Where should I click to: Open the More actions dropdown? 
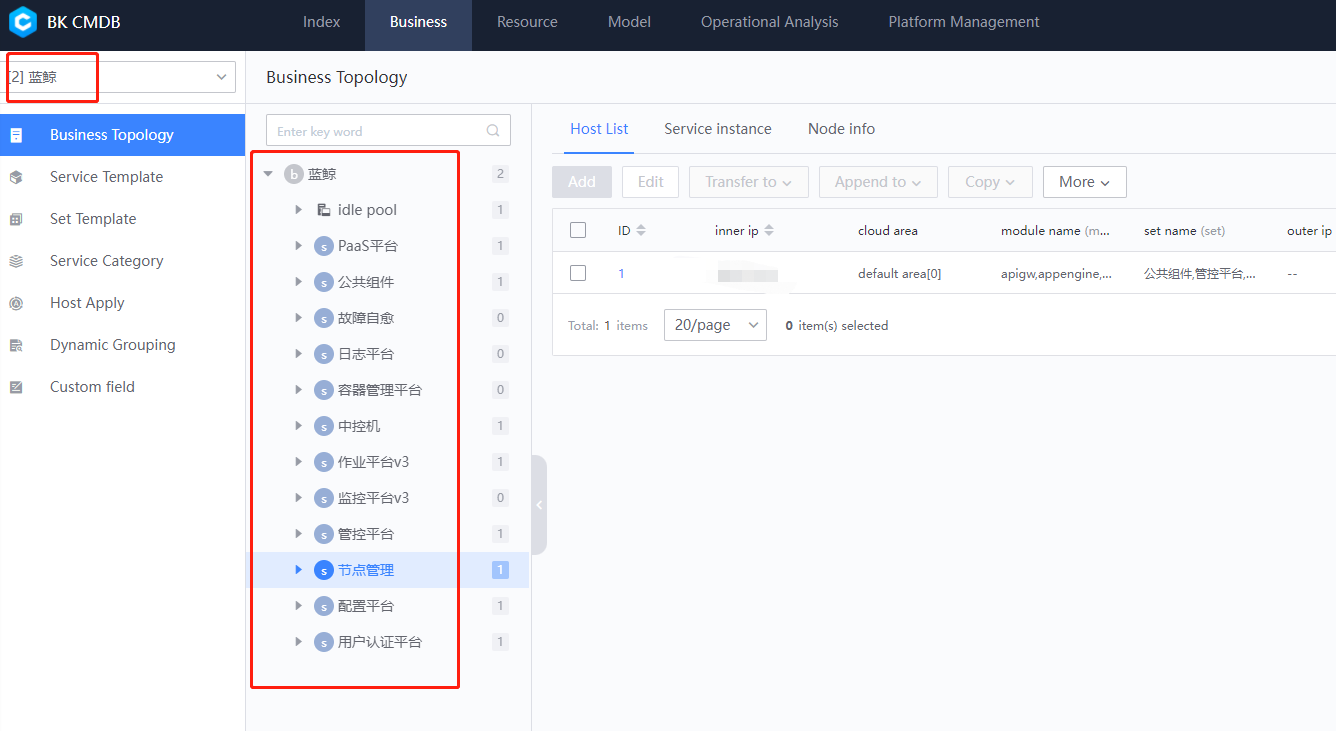pyautogui.click(x=1085, y=182)
